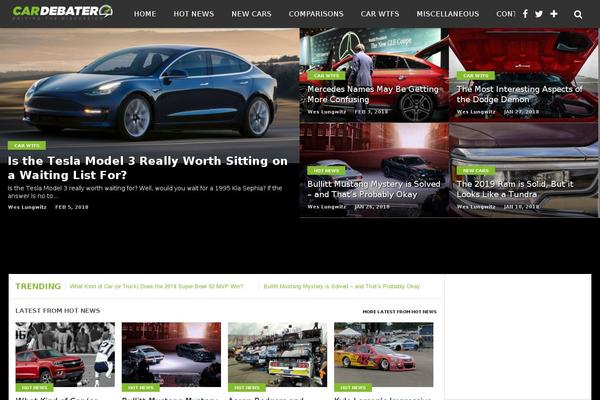Open the Tesla Model 3 article headline

click(x=148, y=168)
